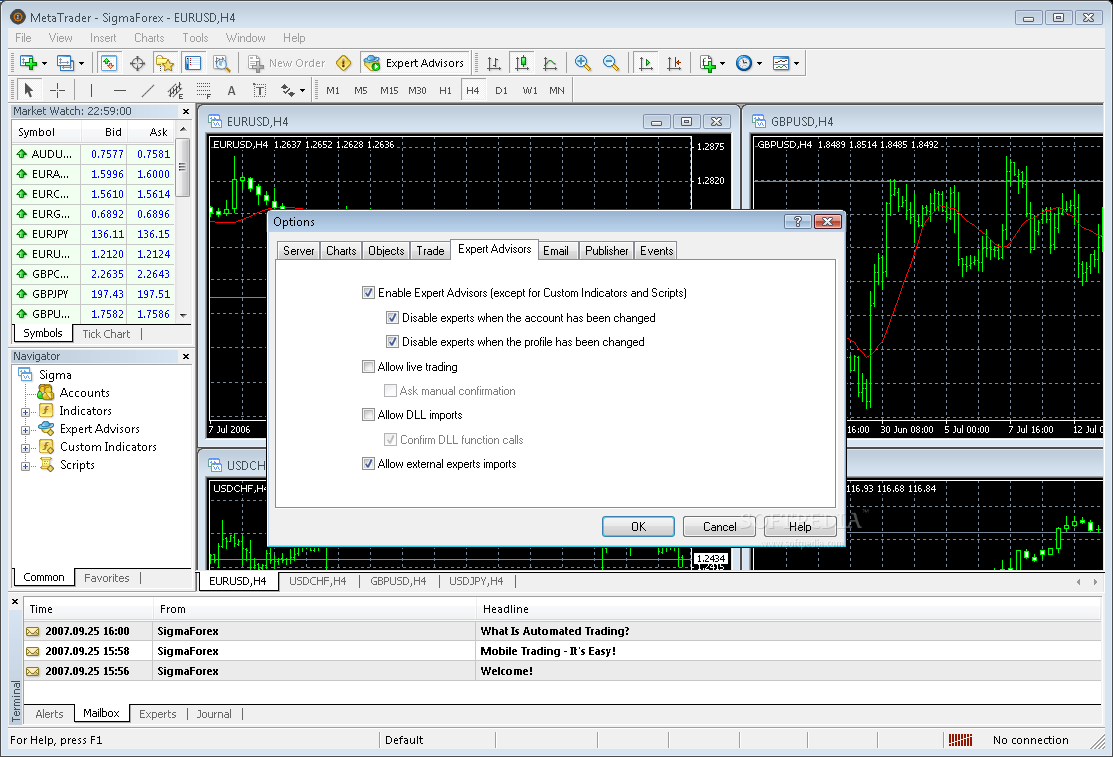Viewport: 1113px width, 757px height.
Task: Open the Tools menu
Action: [x=195, y=38]
